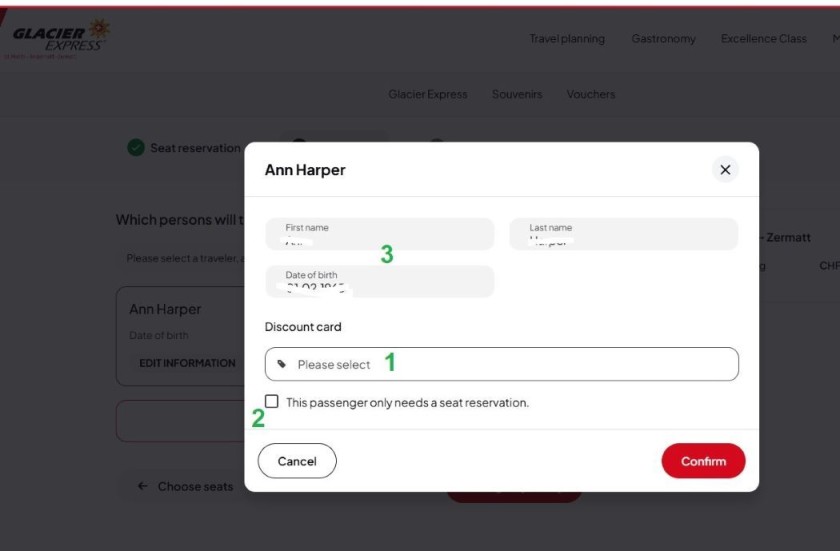Screen dimensions: 840x551
Task: Switch to Glacier Express tab
Action: click(x=428, y=94)
